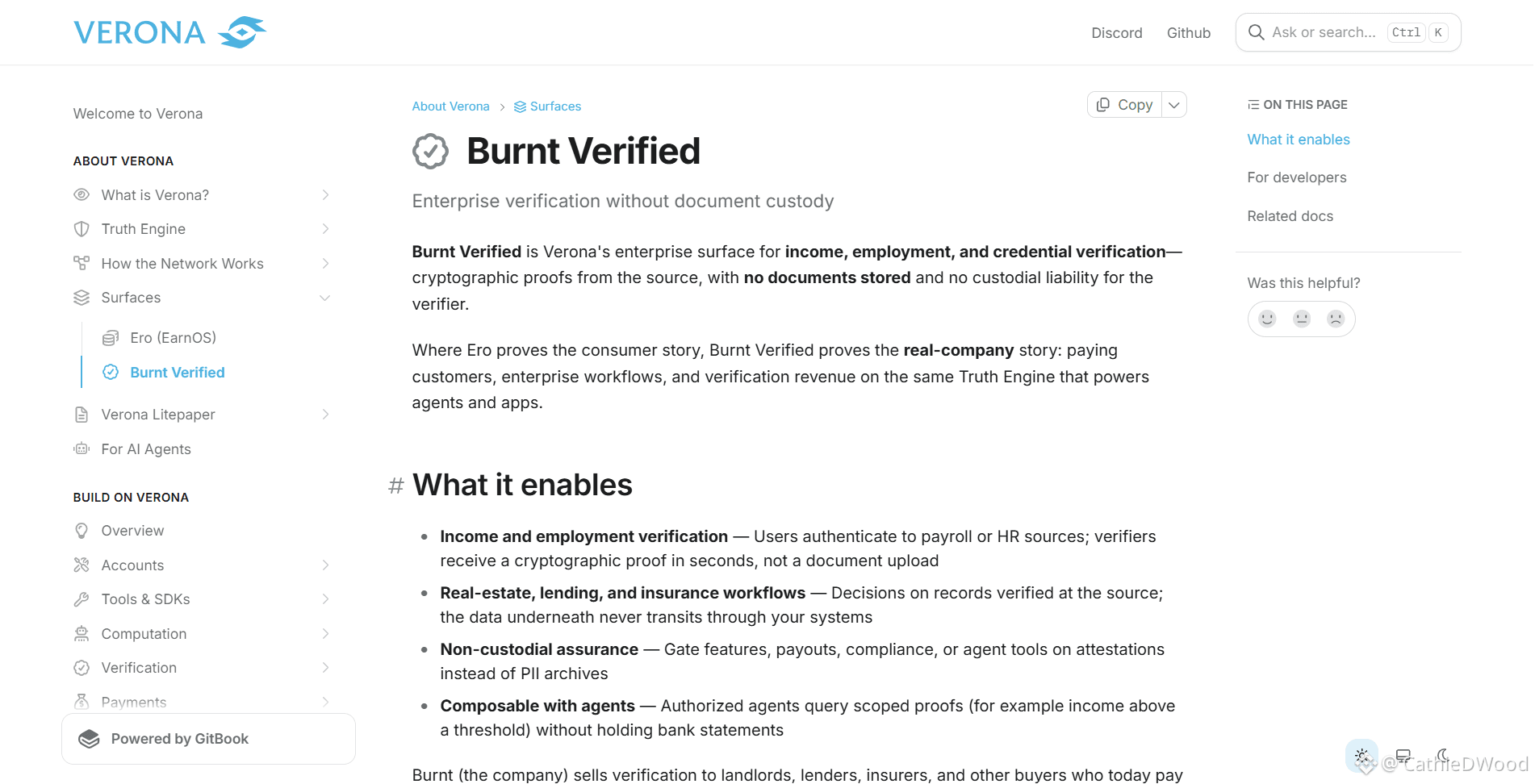1535x784 pixels.
Task: Click the ON THIS PAGE heading
Action: 1305,105
